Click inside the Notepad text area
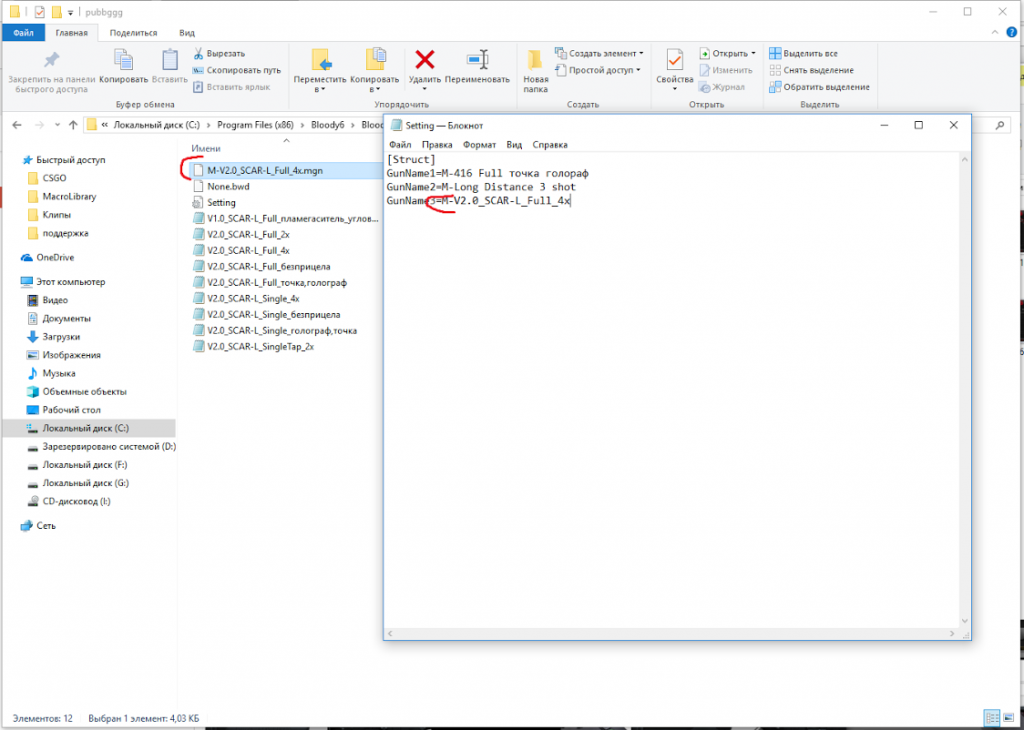The height and width of the screenshot is (730, 1024). click(x=670, y=400)
